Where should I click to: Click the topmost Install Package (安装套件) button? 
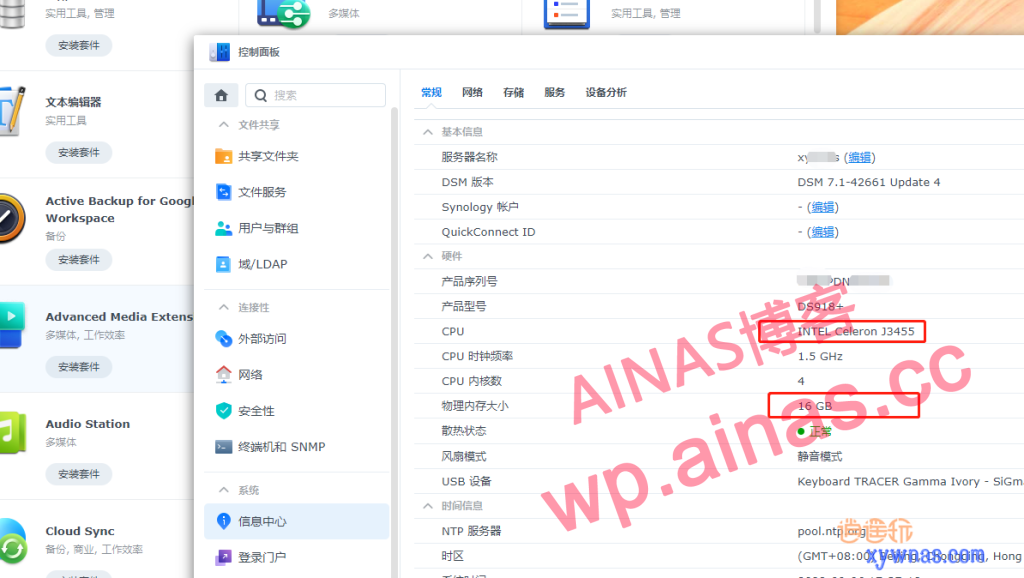79,45
